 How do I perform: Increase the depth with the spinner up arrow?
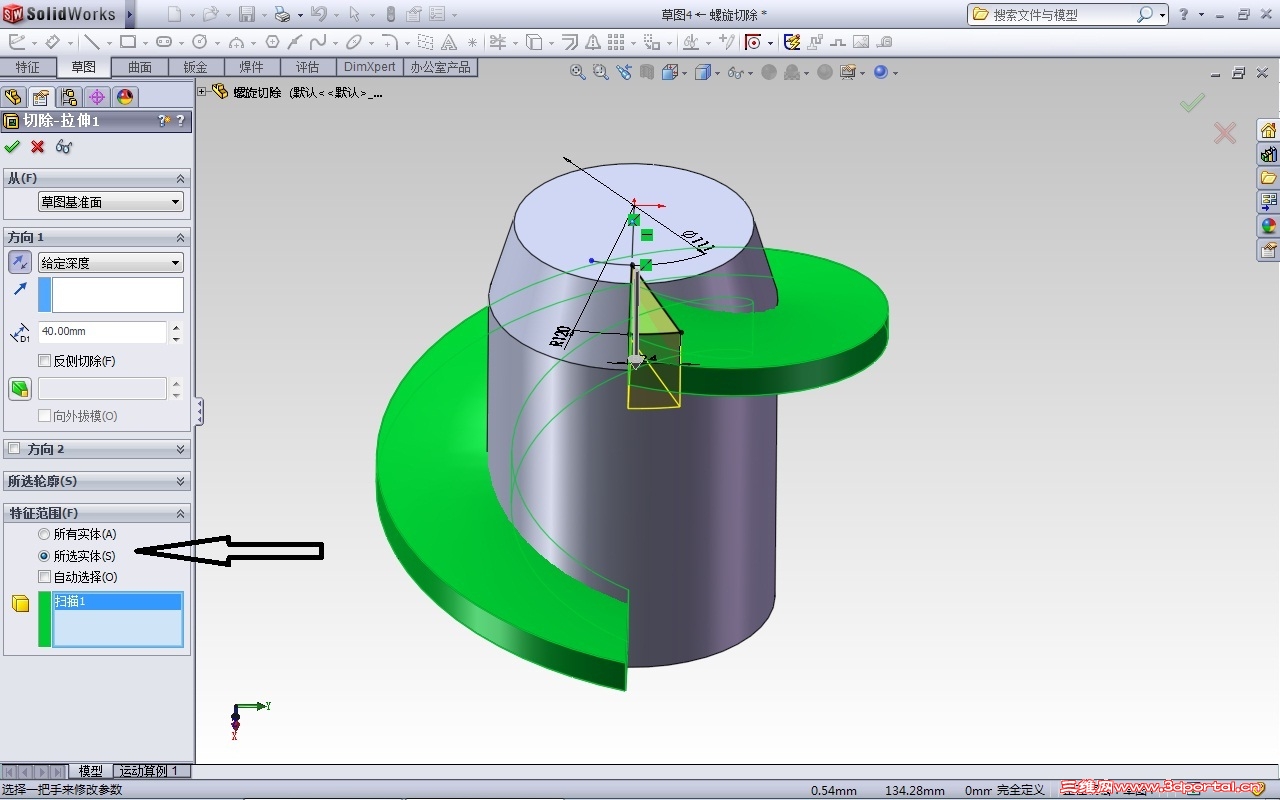point(177,327)
